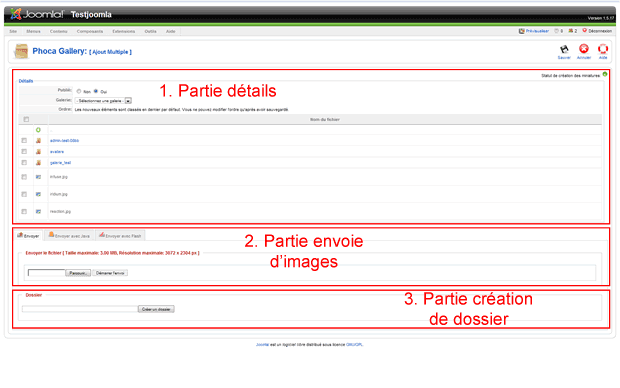Image resolution: width=620 pixels, height=388 pixels.
Task: Click the reaction.jpg file name
Action: coord(60,212)
